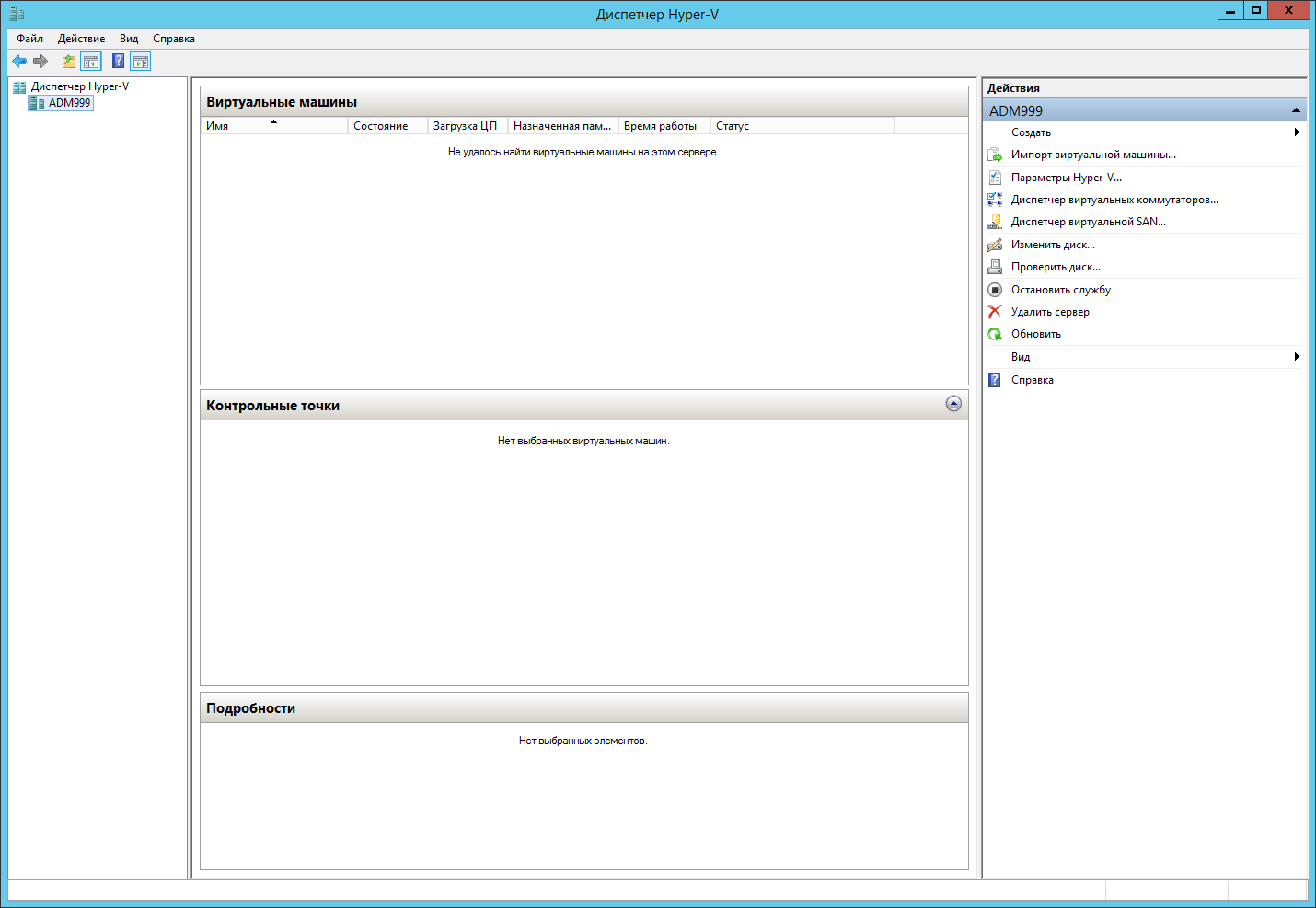Click the Up one level folder icon
Image resolution: width=1316 pixels, height=908 pixels.
(x=69, y=62)
